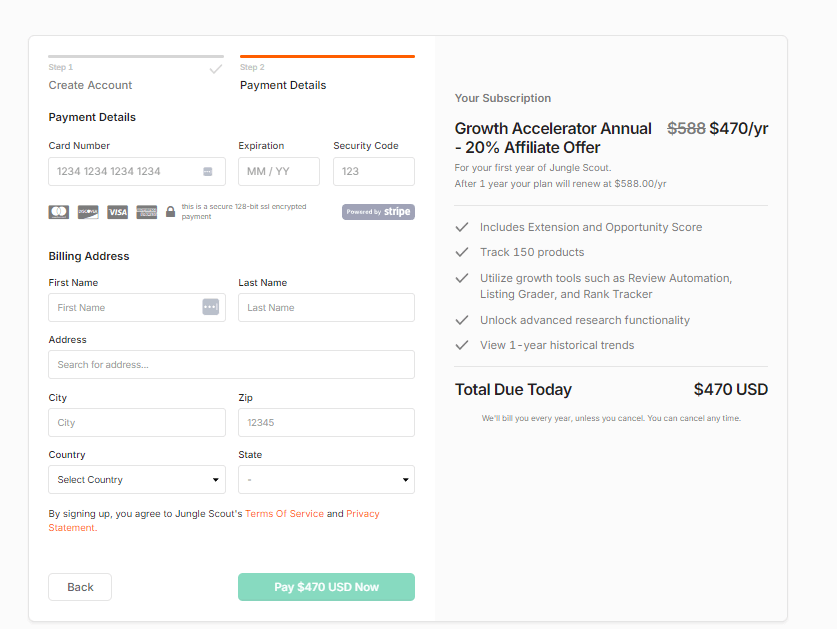Viewport: 837px width, 629px height.
Task: Click the Step 2 orange progress bar
Action: click(327, 56)
